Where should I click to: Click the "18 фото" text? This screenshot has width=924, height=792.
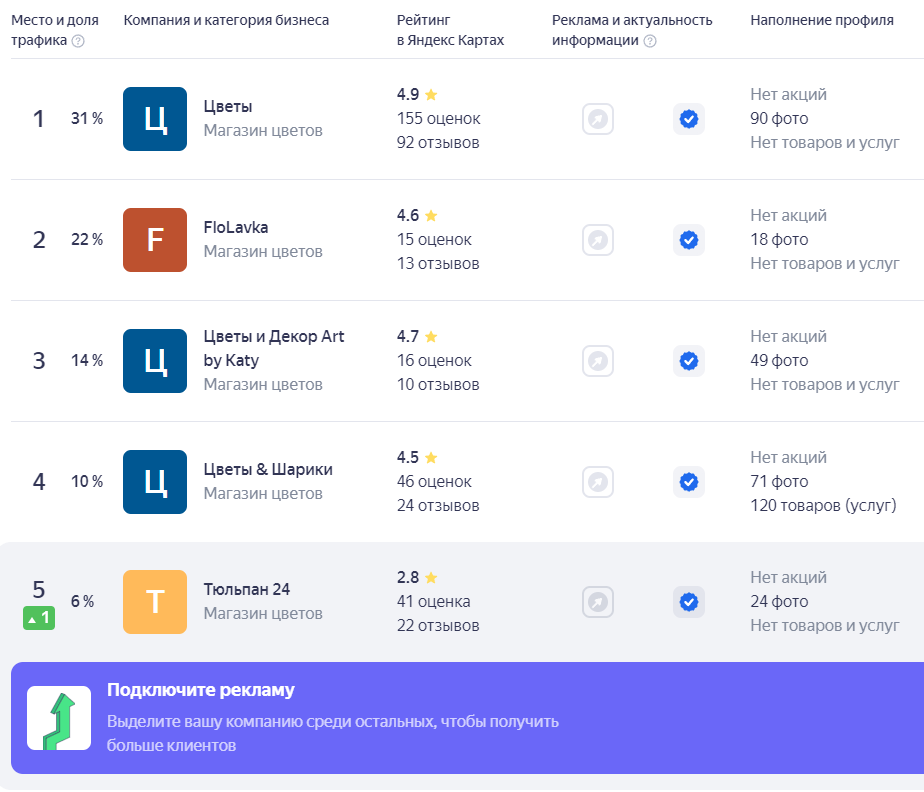[x=779, y=239]
